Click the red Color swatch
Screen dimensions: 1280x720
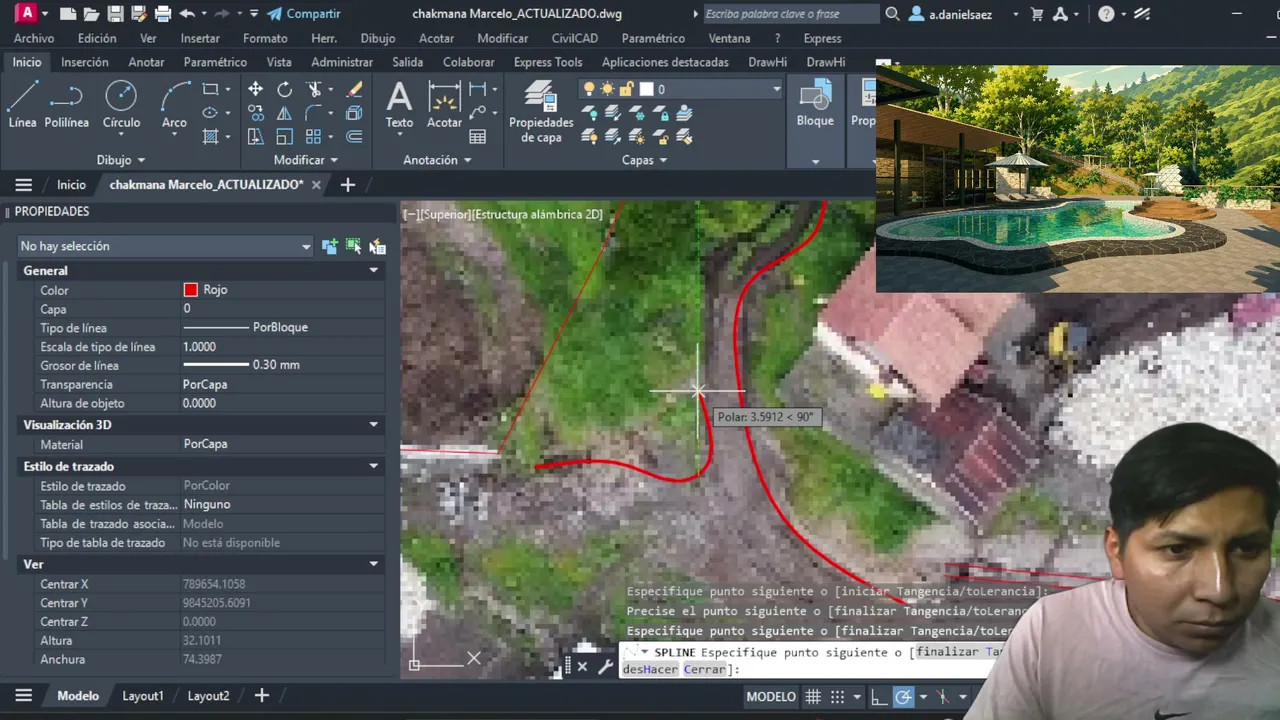[x=191, y=290]
